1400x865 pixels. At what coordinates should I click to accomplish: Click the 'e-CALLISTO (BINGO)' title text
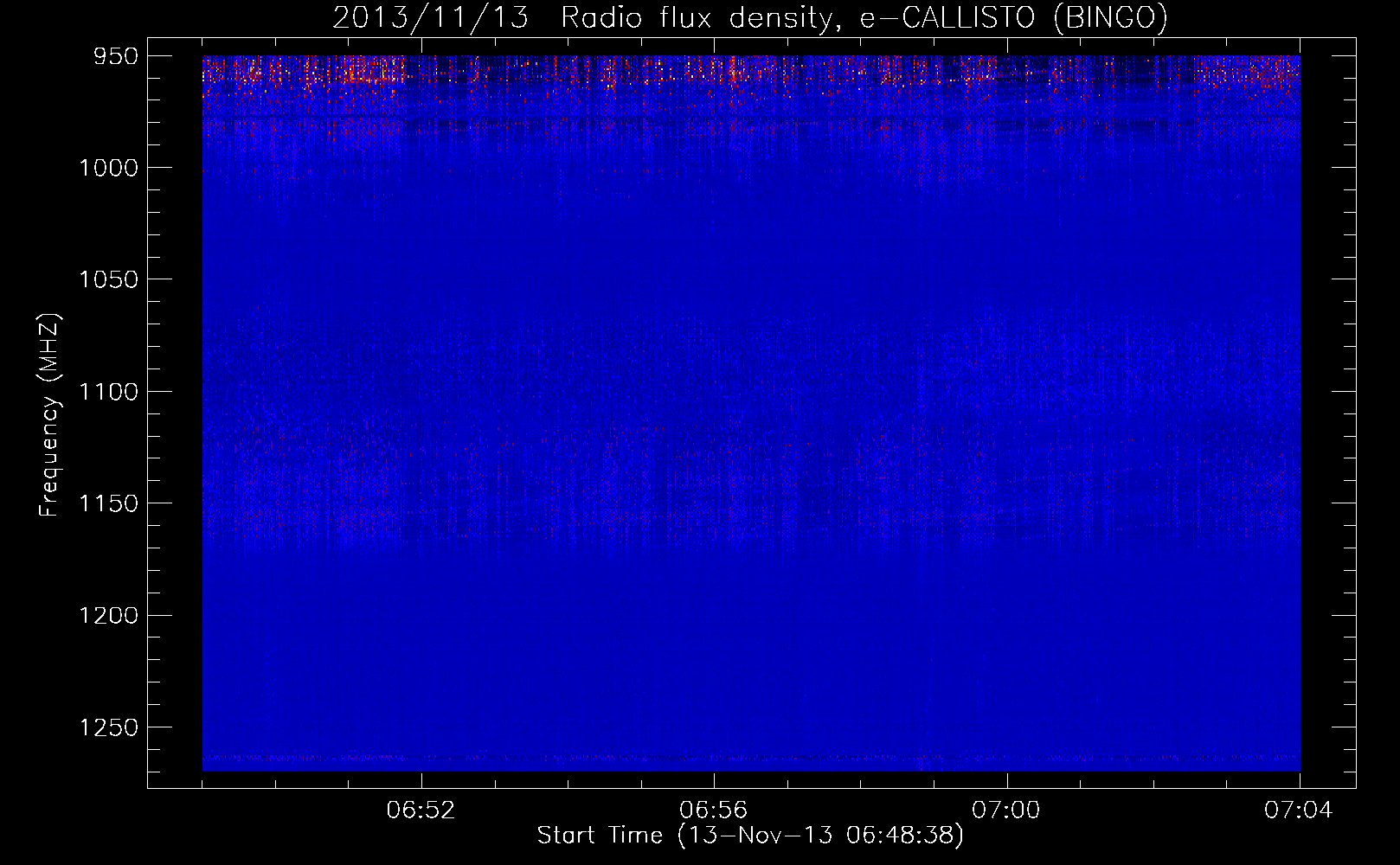pos(1013,17)
